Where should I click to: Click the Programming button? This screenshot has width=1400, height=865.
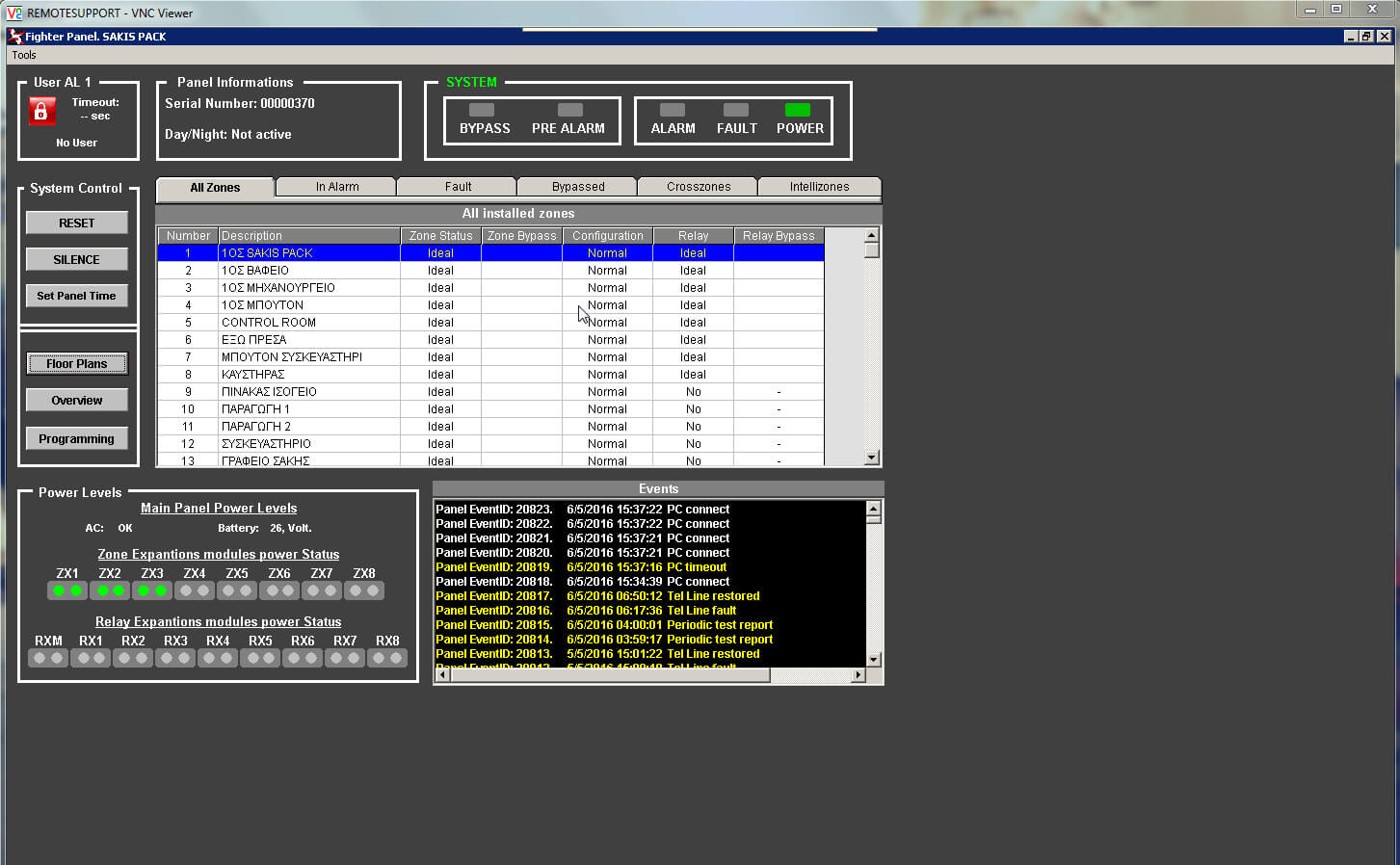tap(77, 438)
